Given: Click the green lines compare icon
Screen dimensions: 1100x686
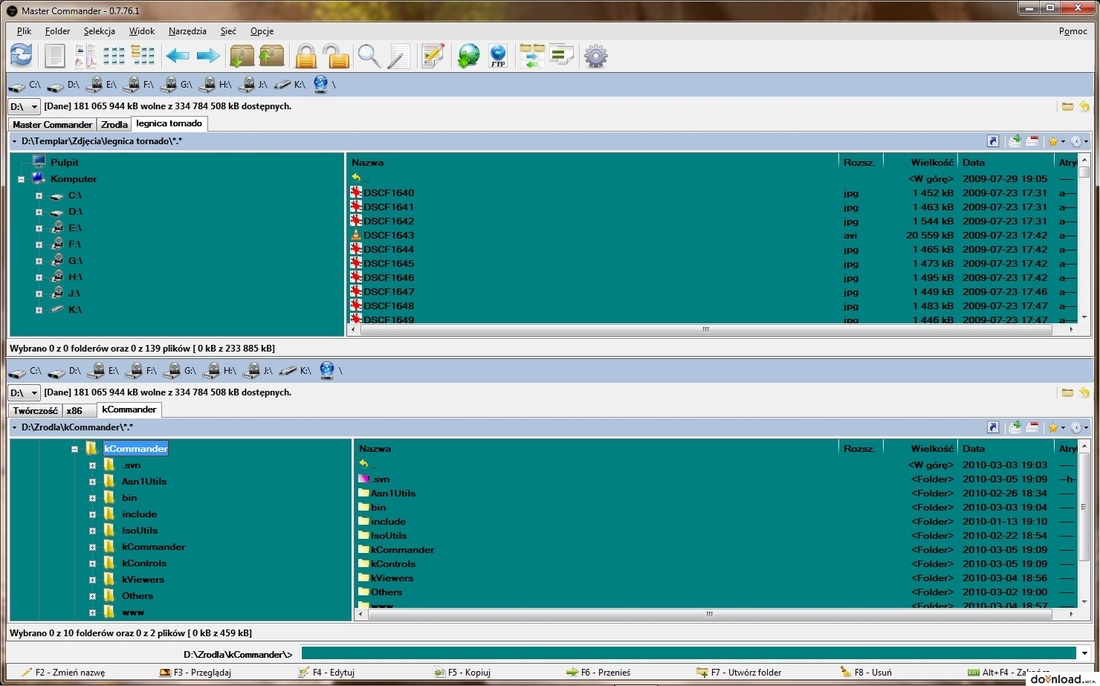Looking at the screenshot, I should click(x=561, y=55).
